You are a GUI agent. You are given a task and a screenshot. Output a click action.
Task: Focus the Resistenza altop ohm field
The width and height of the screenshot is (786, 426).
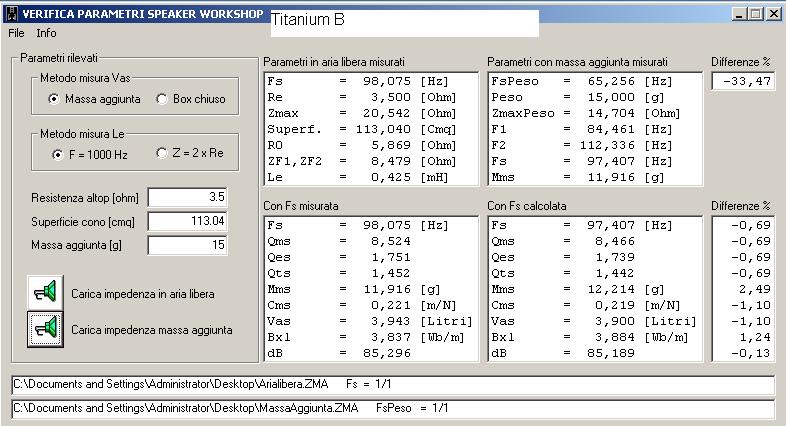click(x=187, y=197)
